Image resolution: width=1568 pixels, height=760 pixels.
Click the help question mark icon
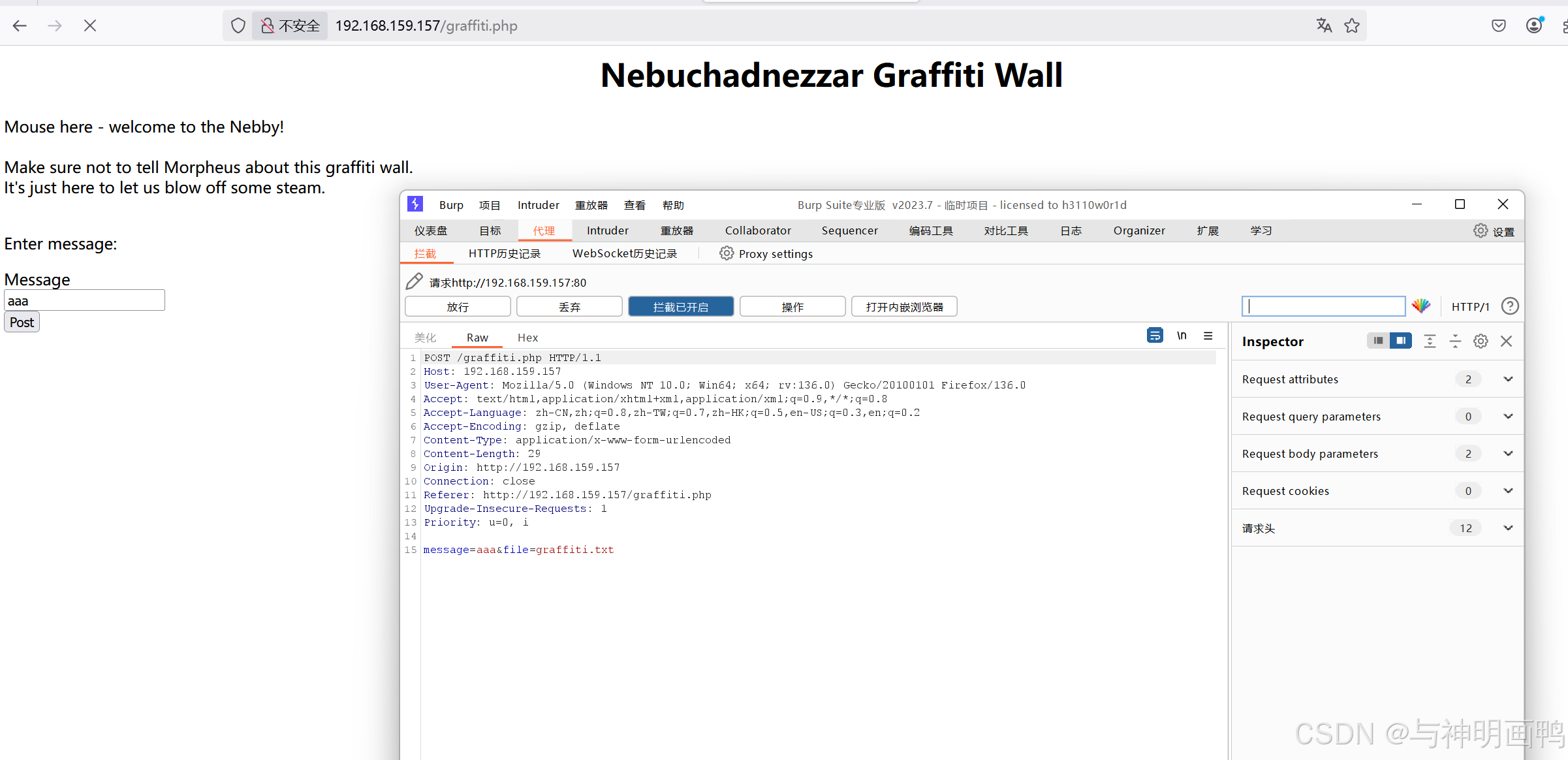tap(1510, 306)
